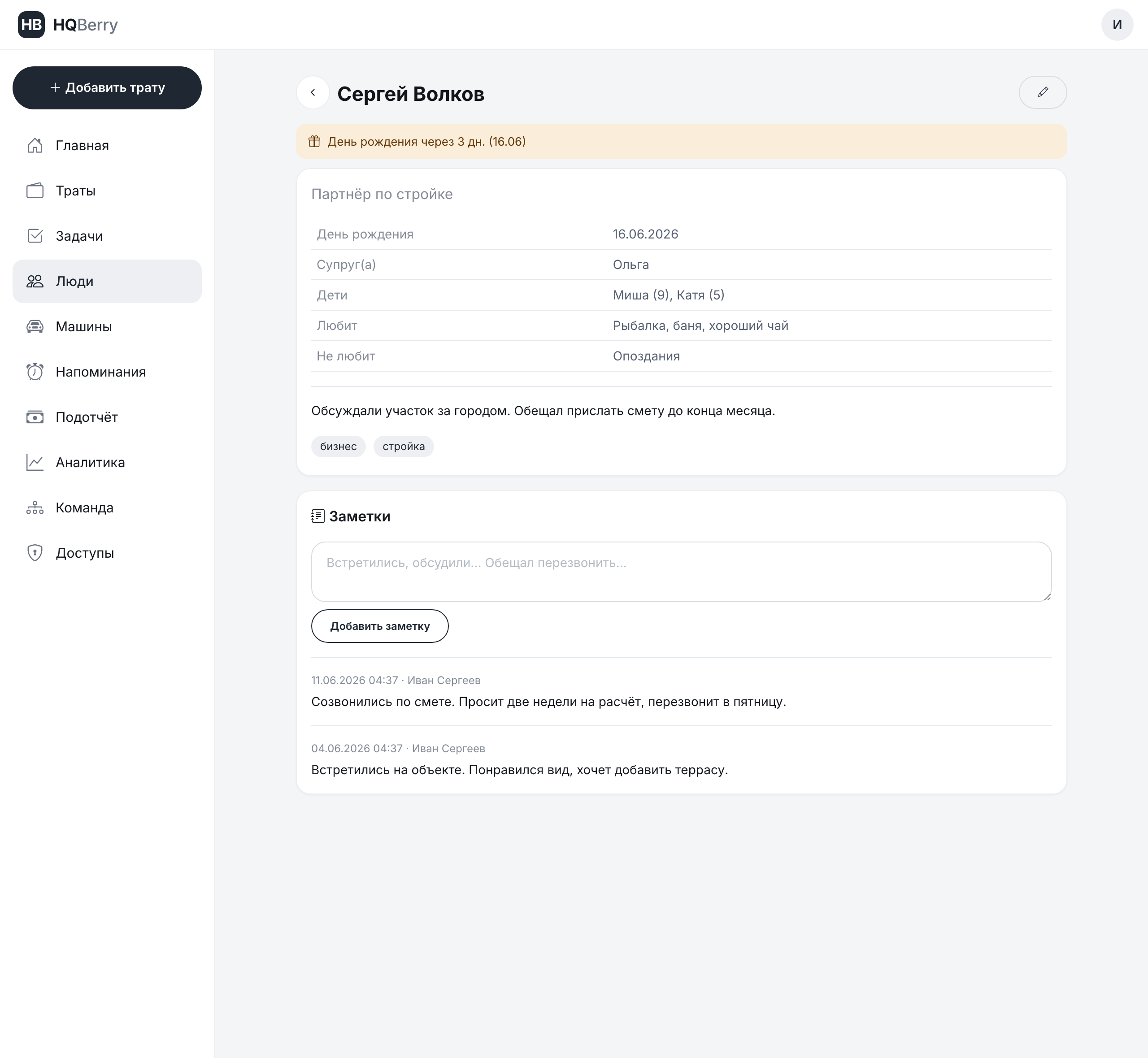1148x1058 pixels.
Task: Click the value Рыбалка, баня, хороший чай
Action: pos(700,325)
